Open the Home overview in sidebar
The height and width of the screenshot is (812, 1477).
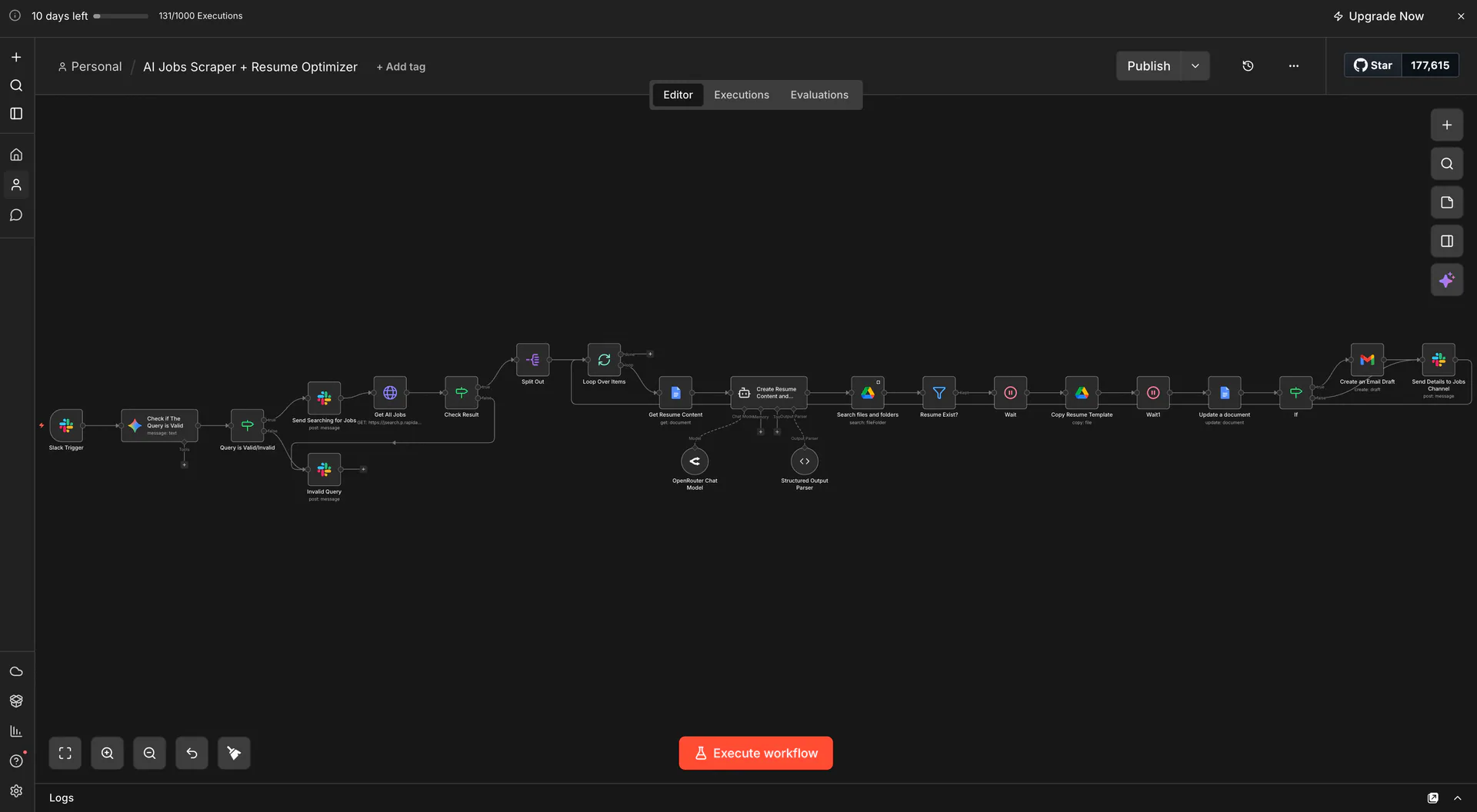click(x=16, y=155)
